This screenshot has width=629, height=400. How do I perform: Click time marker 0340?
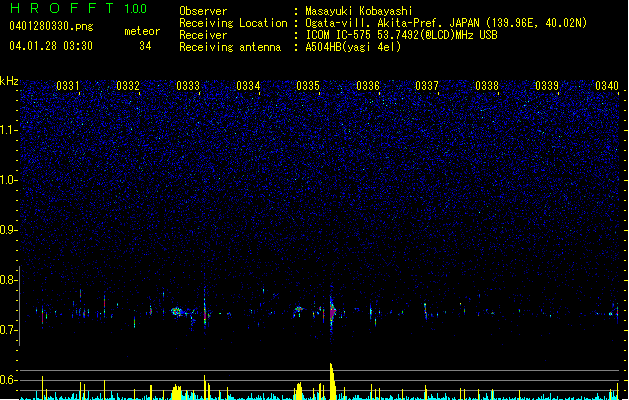[607, 86]
